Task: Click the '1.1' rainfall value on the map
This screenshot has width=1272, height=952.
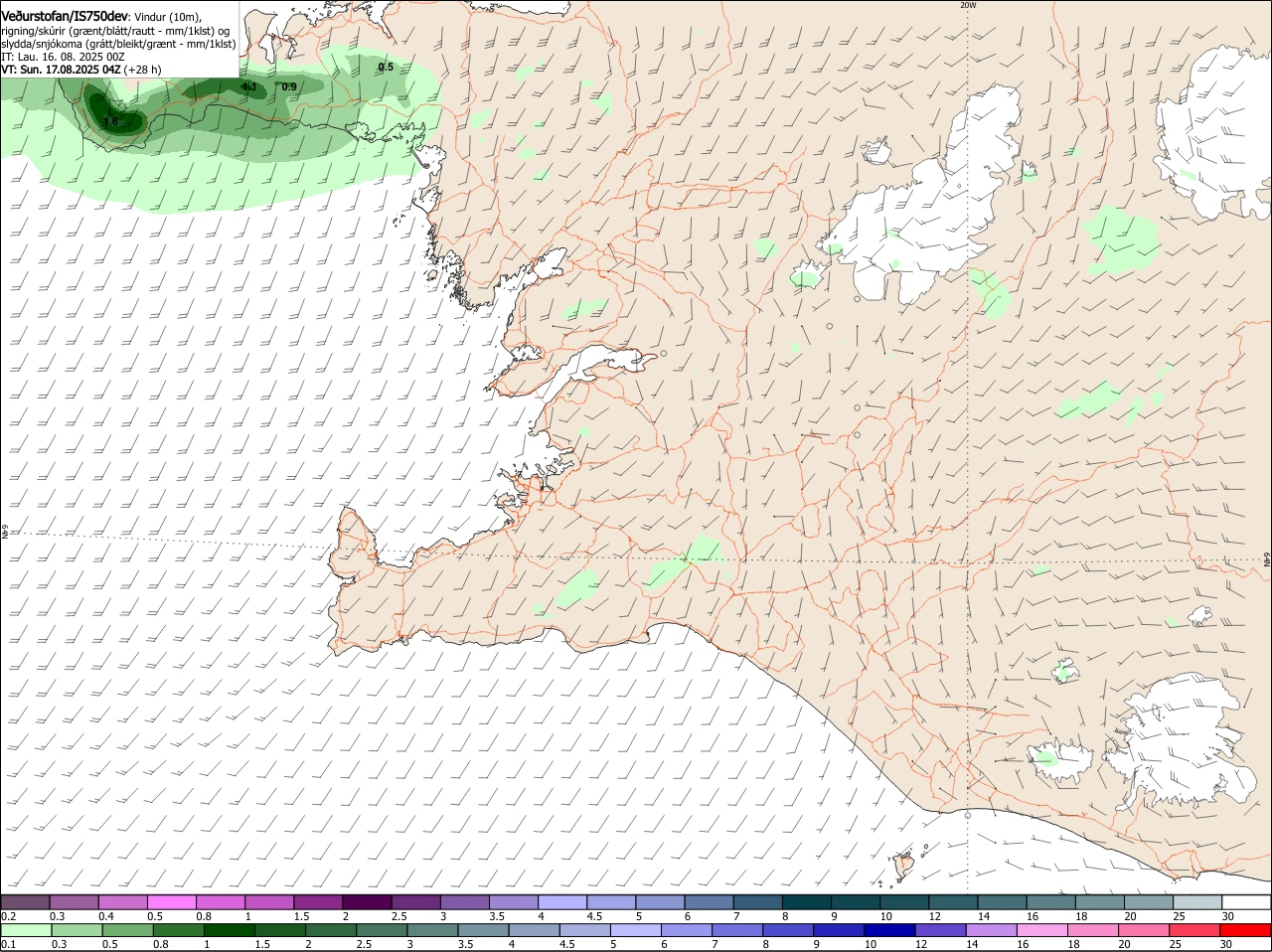Action: click(249, 87)
